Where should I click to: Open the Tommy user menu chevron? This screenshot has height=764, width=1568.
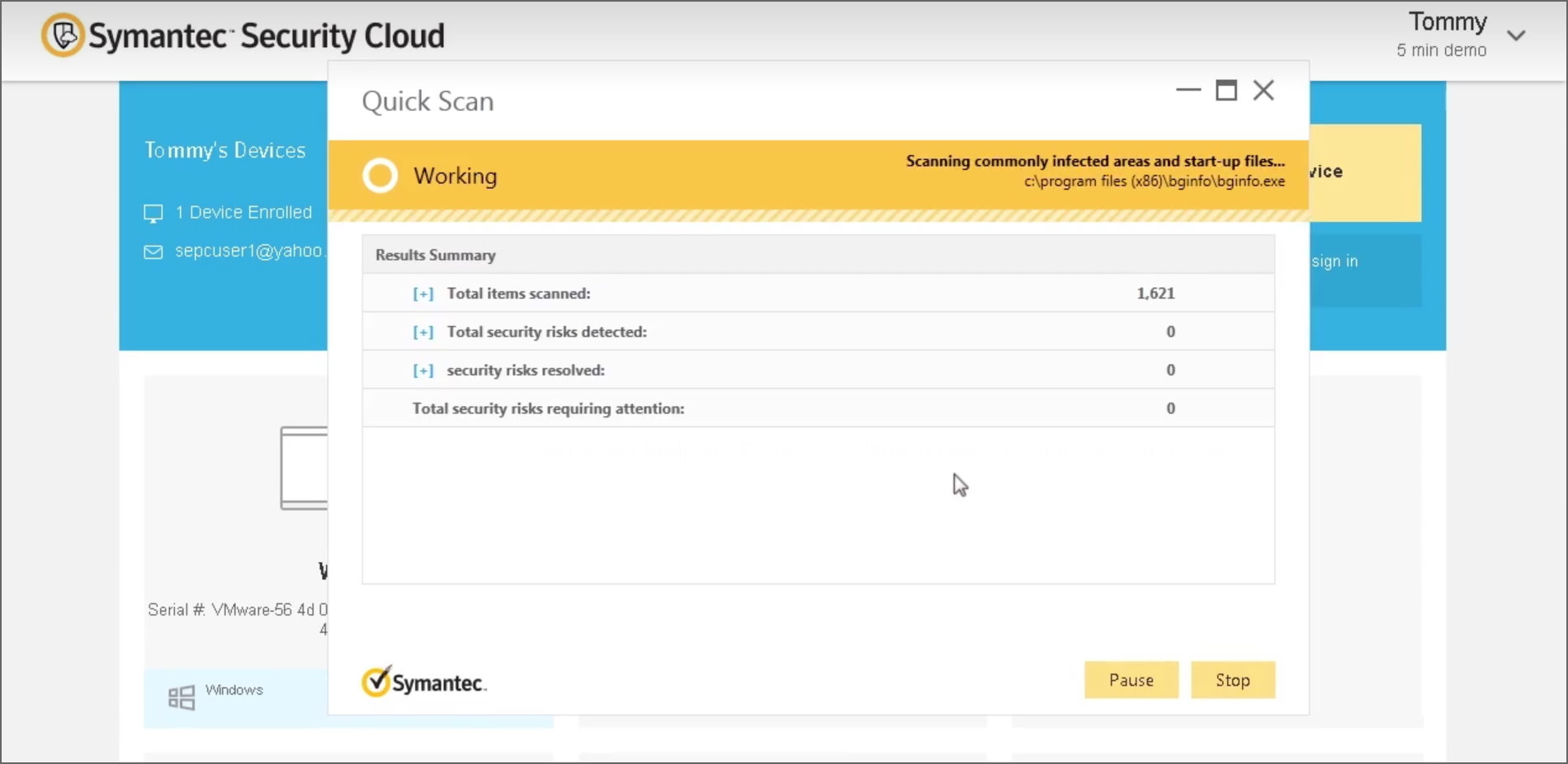tap(1516, 35)
